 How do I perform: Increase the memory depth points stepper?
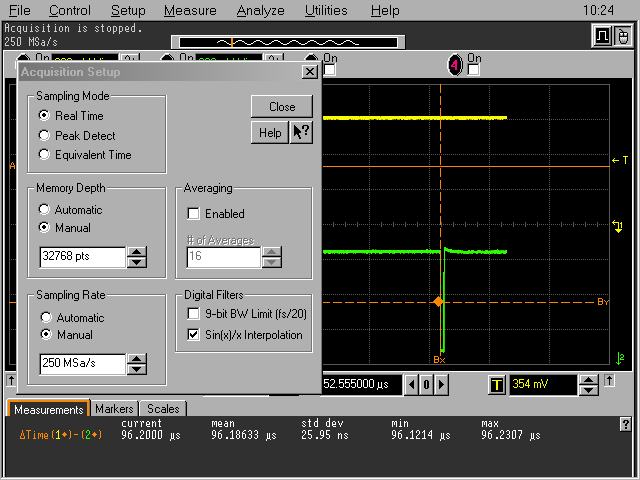[x=137, y=251]
